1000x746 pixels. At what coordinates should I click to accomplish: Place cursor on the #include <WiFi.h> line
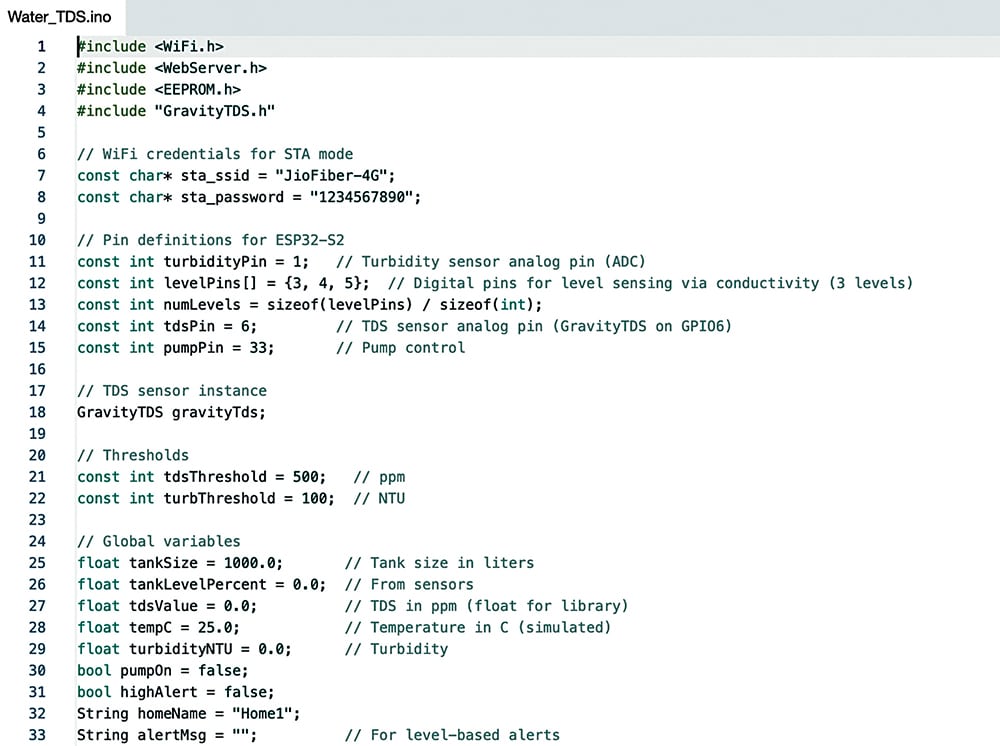[150, 46]
